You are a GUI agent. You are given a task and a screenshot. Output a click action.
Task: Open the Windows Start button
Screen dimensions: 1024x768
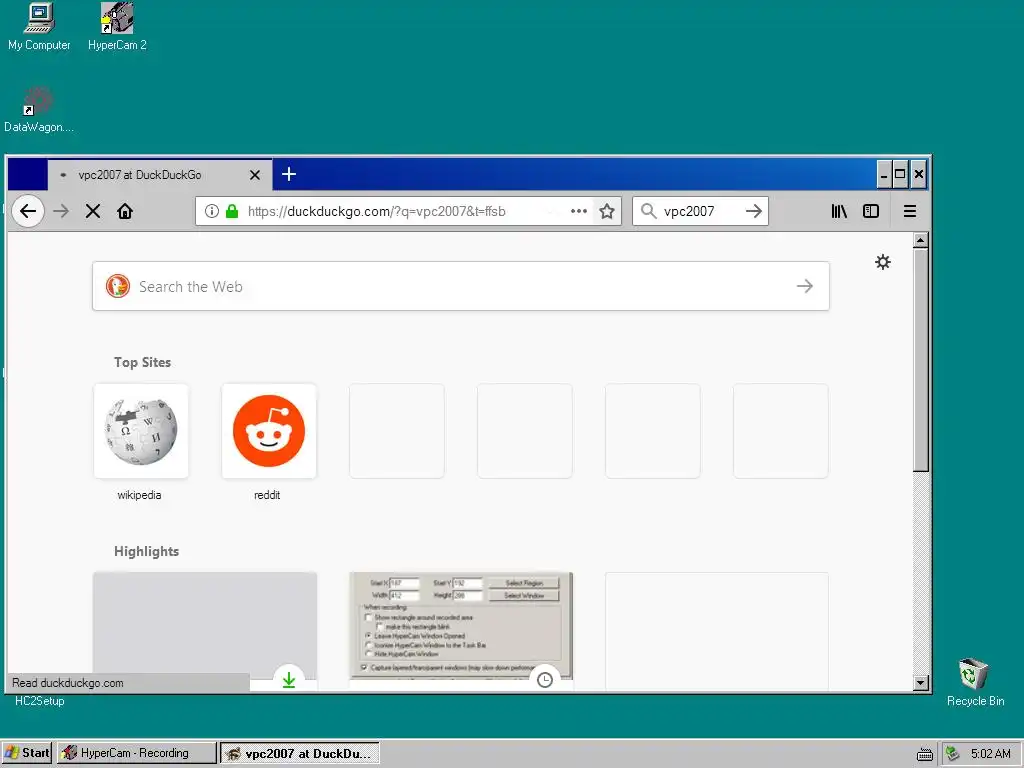27,753
